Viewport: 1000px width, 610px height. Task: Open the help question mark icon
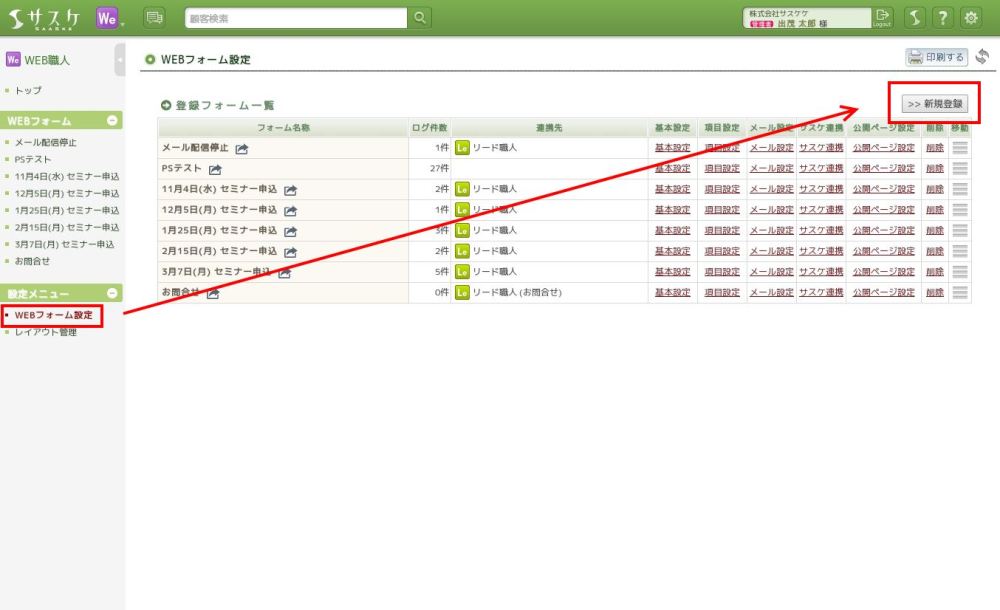[942, 17]
